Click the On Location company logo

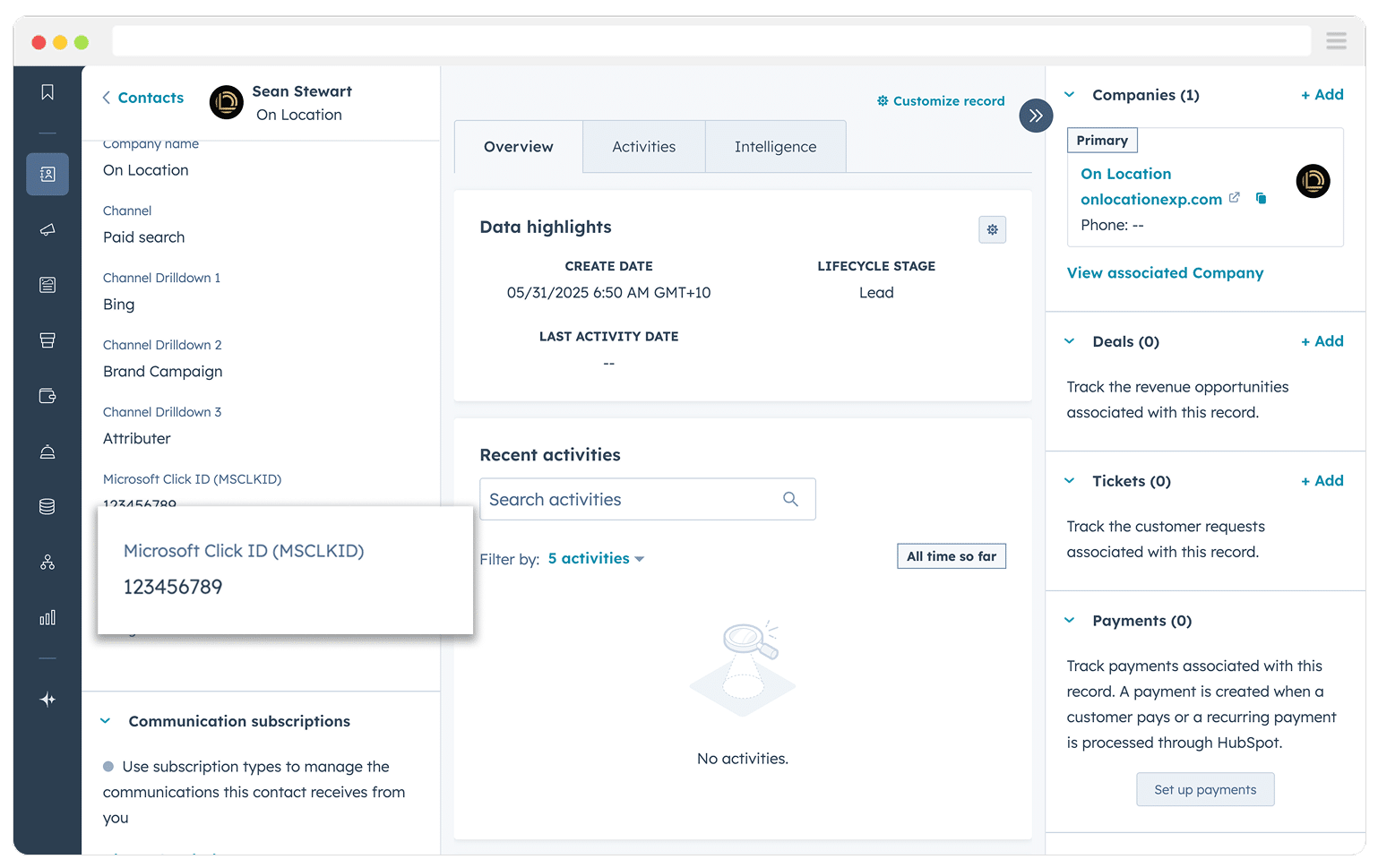coord(1313,182)
